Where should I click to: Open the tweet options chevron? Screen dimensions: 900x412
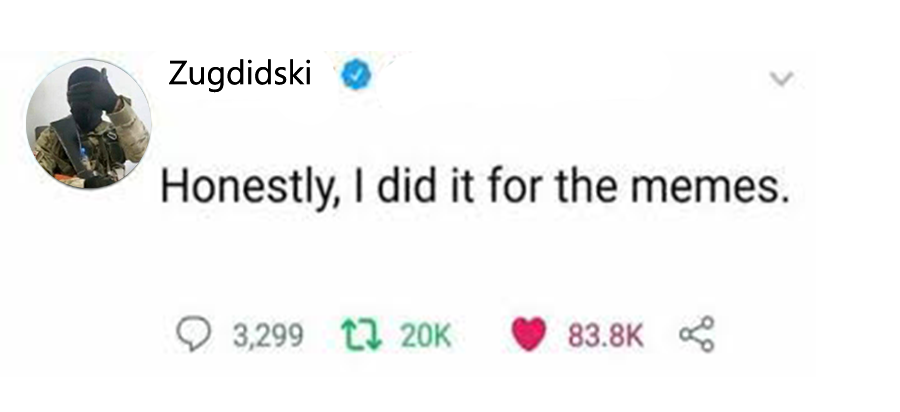point(783,77)
